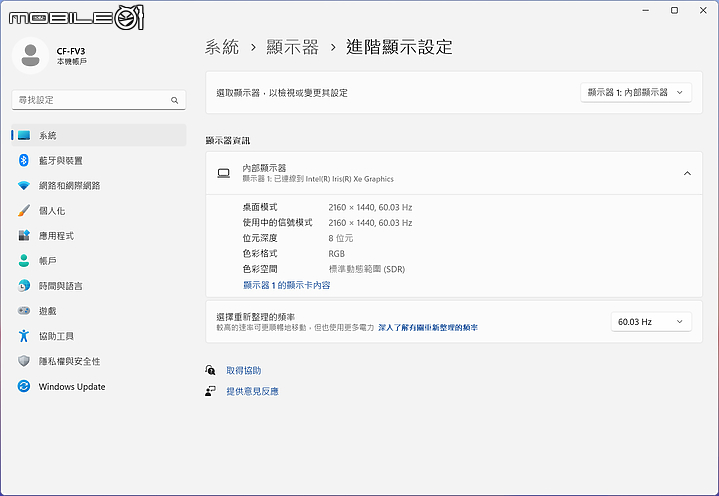Go to 顯示器 breadcrumb

coord(293,47)
